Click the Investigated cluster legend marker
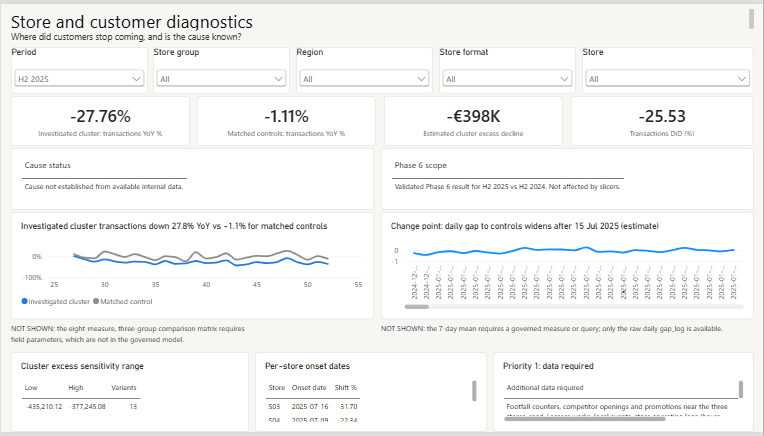 tap(24, 301)
